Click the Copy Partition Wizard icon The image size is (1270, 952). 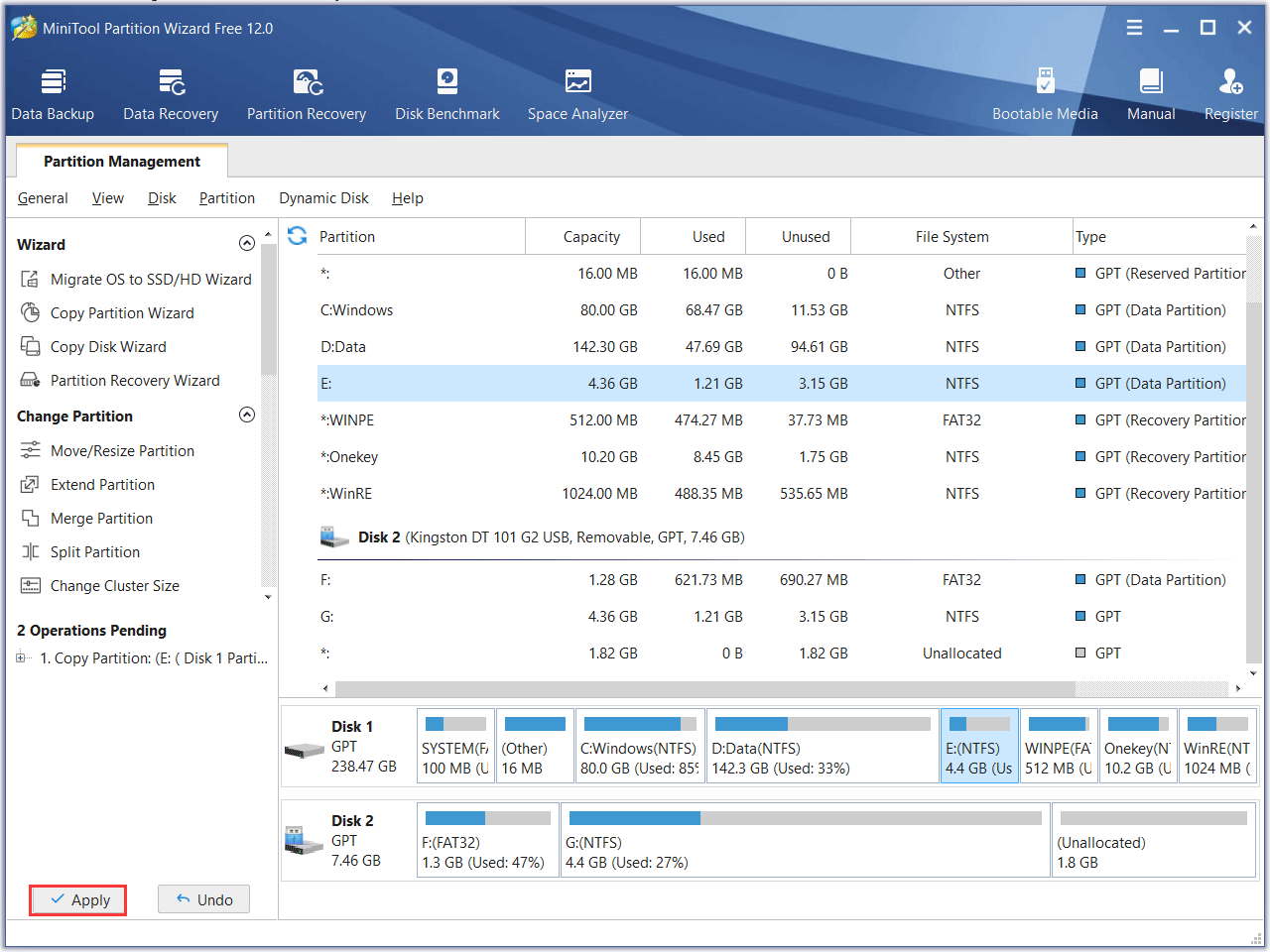(x=30, y=313)
